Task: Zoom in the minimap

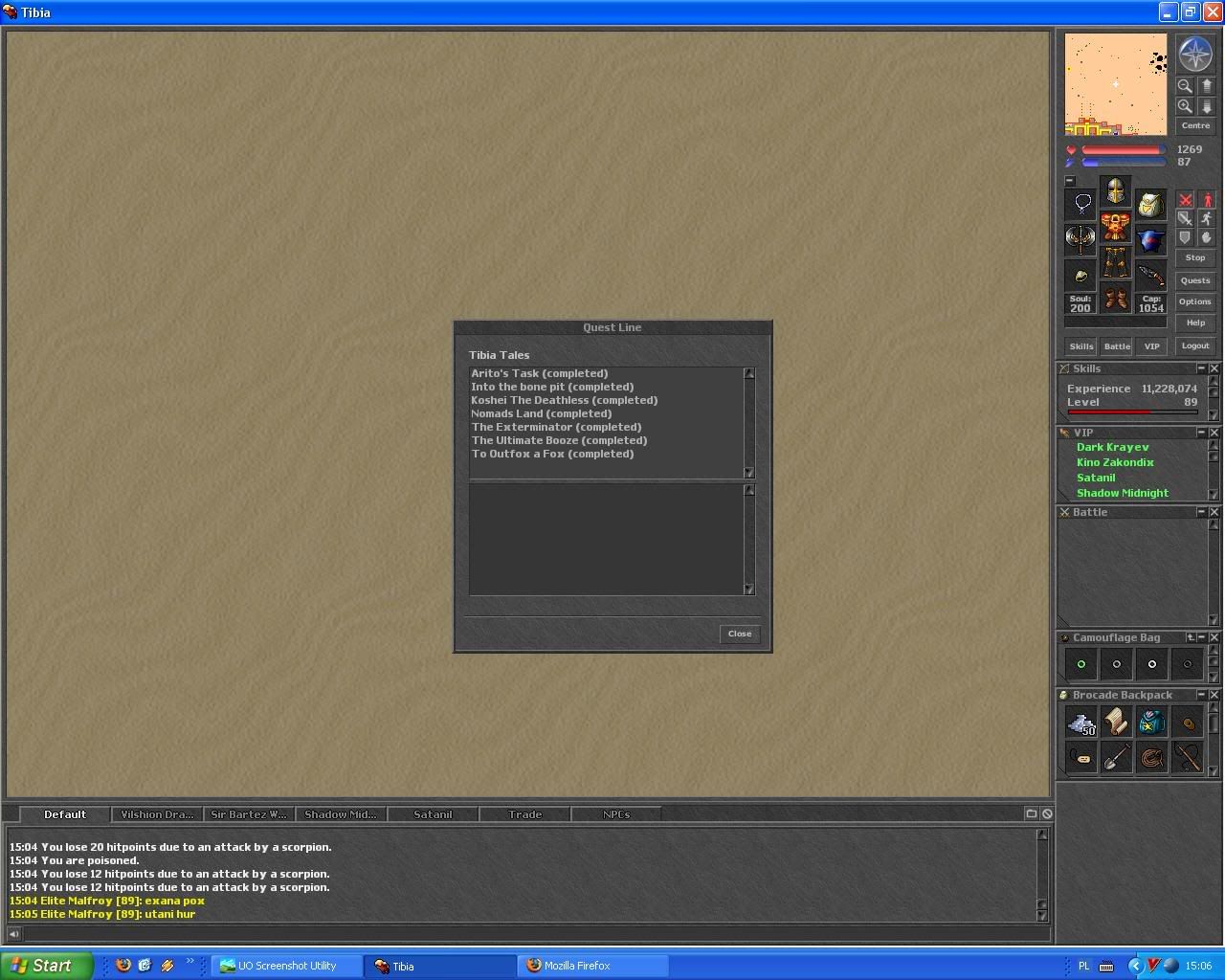Action: pyautogui.click(x=1185, y=106)
